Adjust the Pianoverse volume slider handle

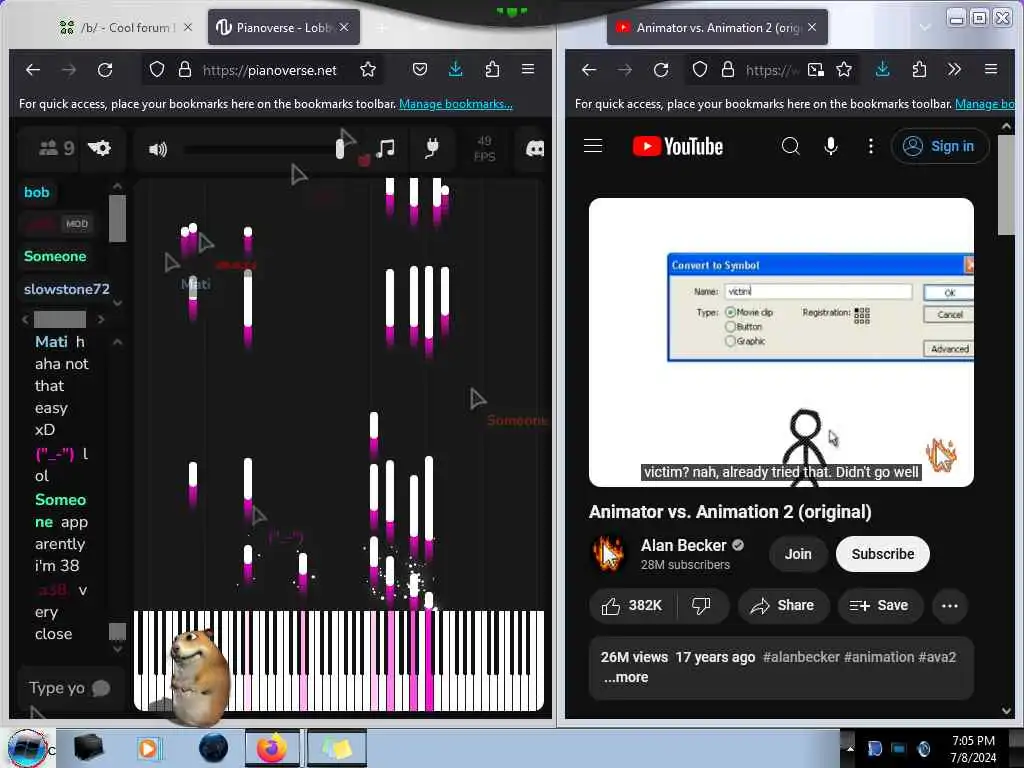340,149
